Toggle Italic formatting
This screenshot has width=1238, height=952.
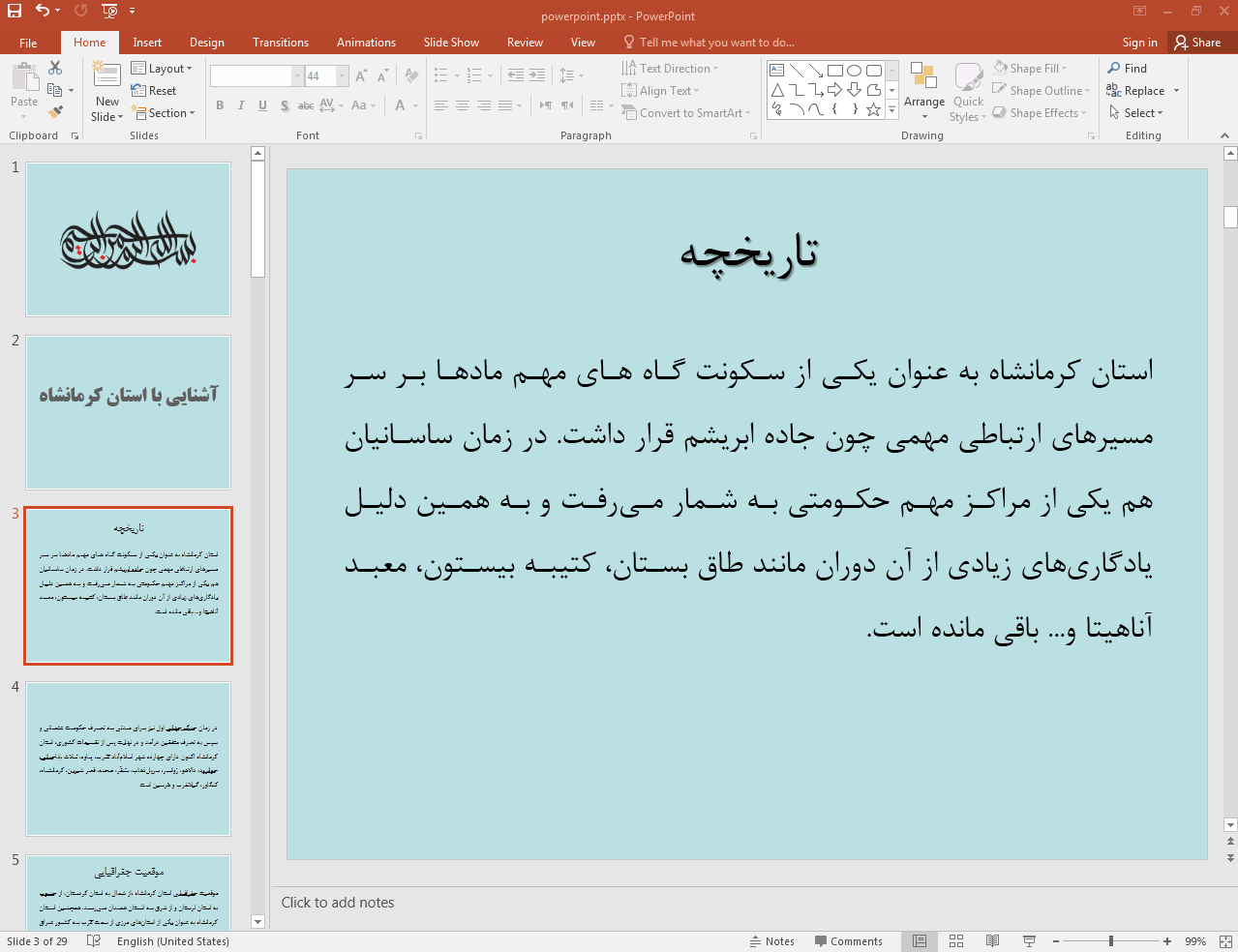tap(241, 105)
